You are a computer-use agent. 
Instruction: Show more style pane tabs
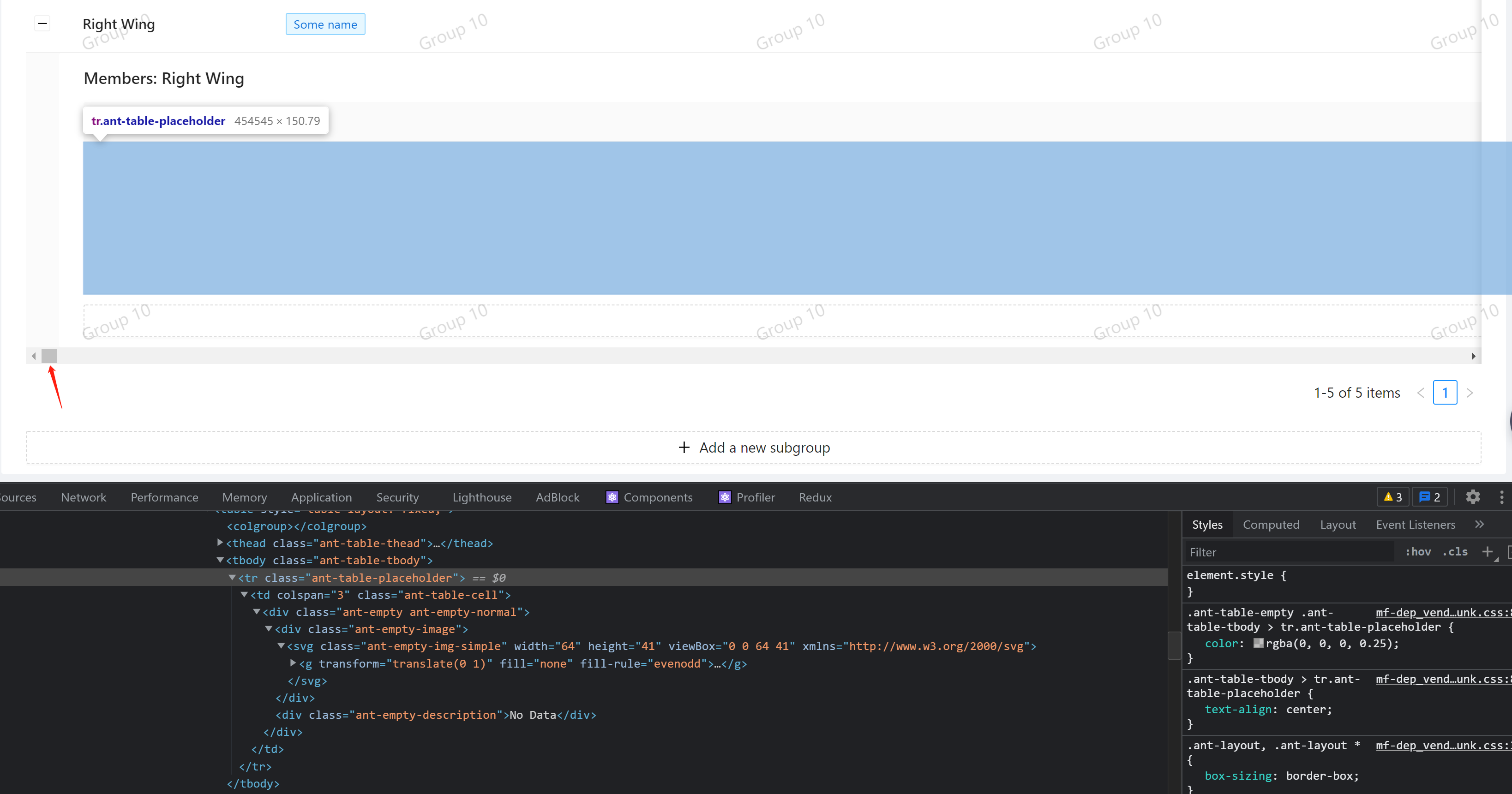1479,524
